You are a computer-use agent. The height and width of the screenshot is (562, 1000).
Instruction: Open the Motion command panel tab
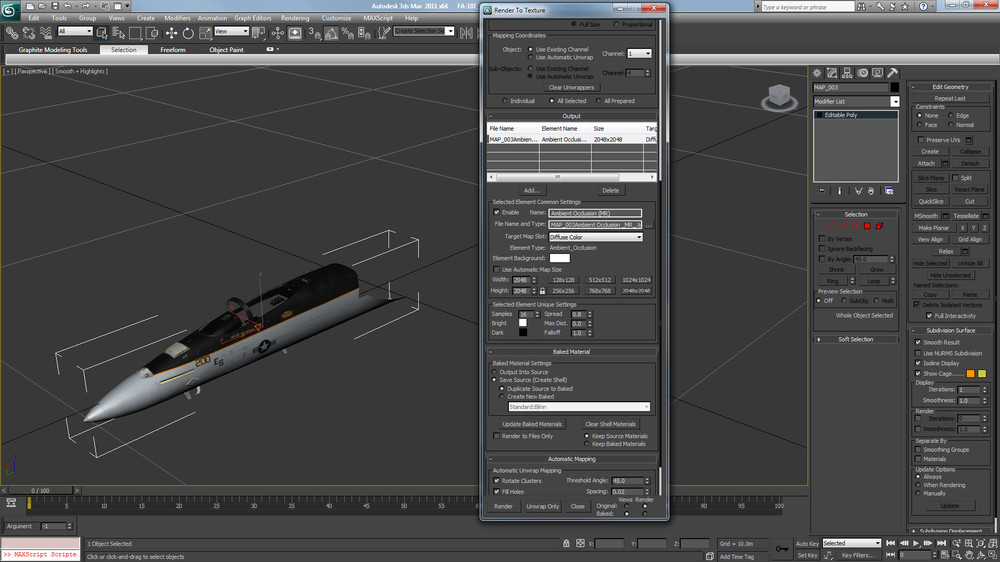(x=861, y=73)
